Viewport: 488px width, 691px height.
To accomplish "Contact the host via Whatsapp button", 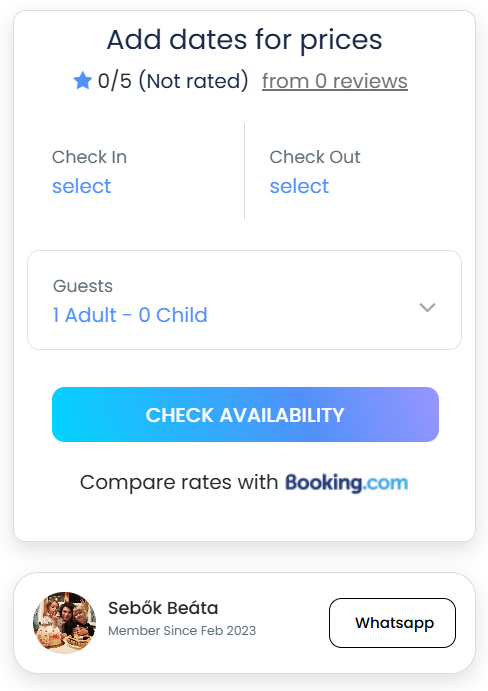I will tap(392, 623).
